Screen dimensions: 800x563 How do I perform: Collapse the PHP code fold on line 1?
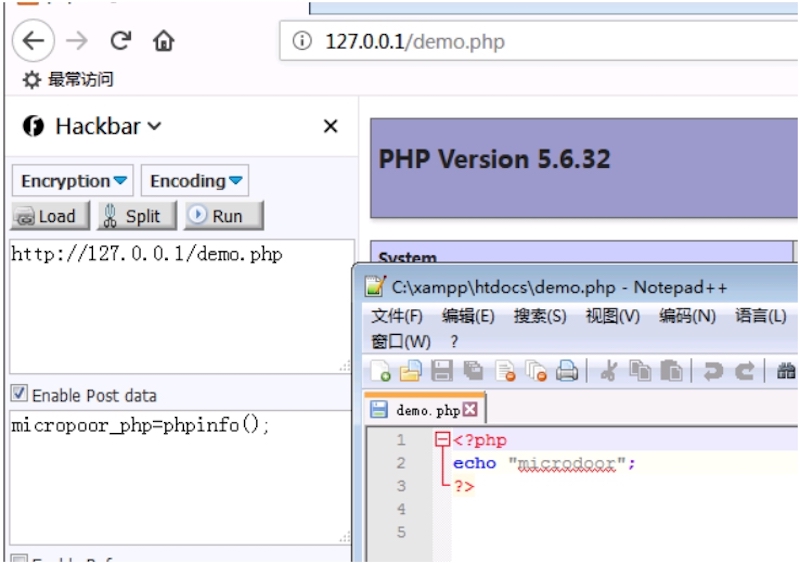(442, 440)
